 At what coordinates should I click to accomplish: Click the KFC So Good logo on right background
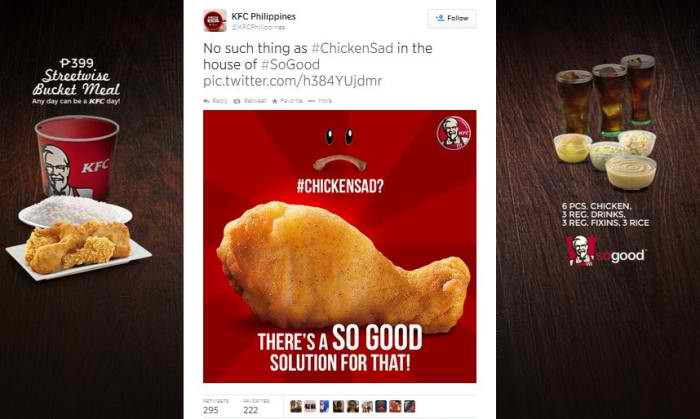tap(605, 251)
